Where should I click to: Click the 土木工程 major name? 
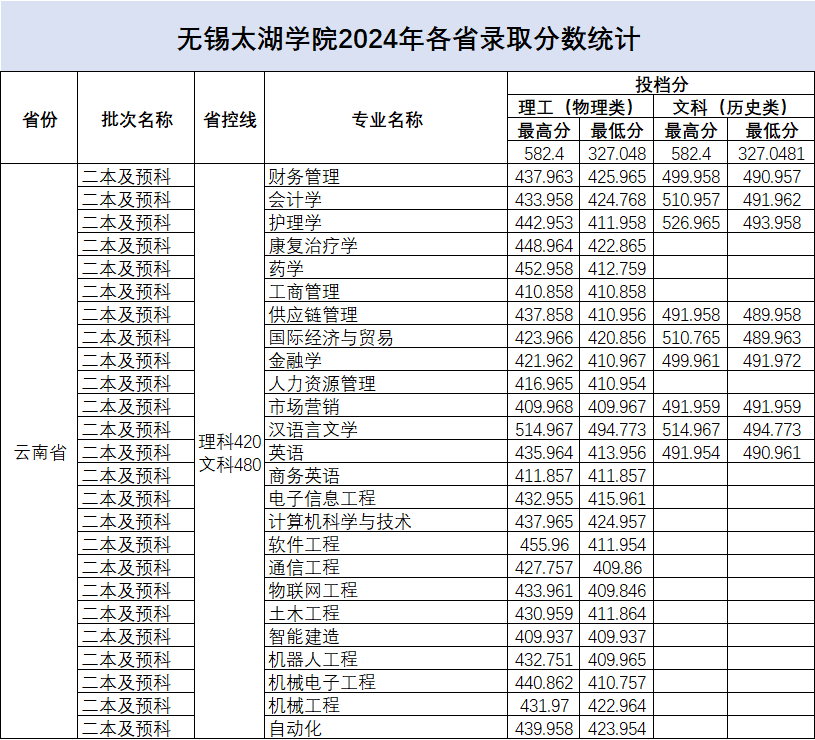304,614
